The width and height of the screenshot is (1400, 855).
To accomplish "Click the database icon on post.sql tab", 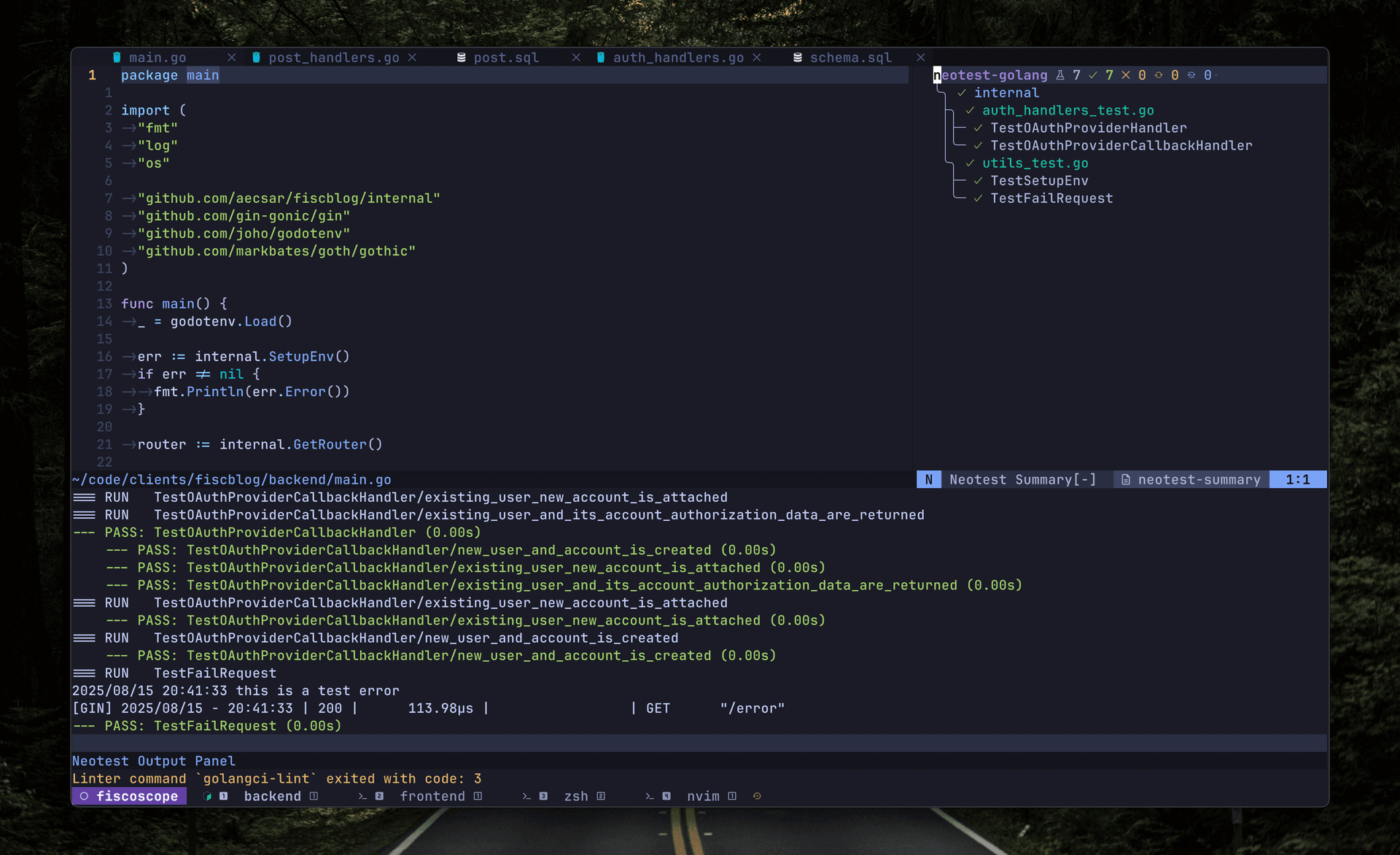I will click(461, 57).
